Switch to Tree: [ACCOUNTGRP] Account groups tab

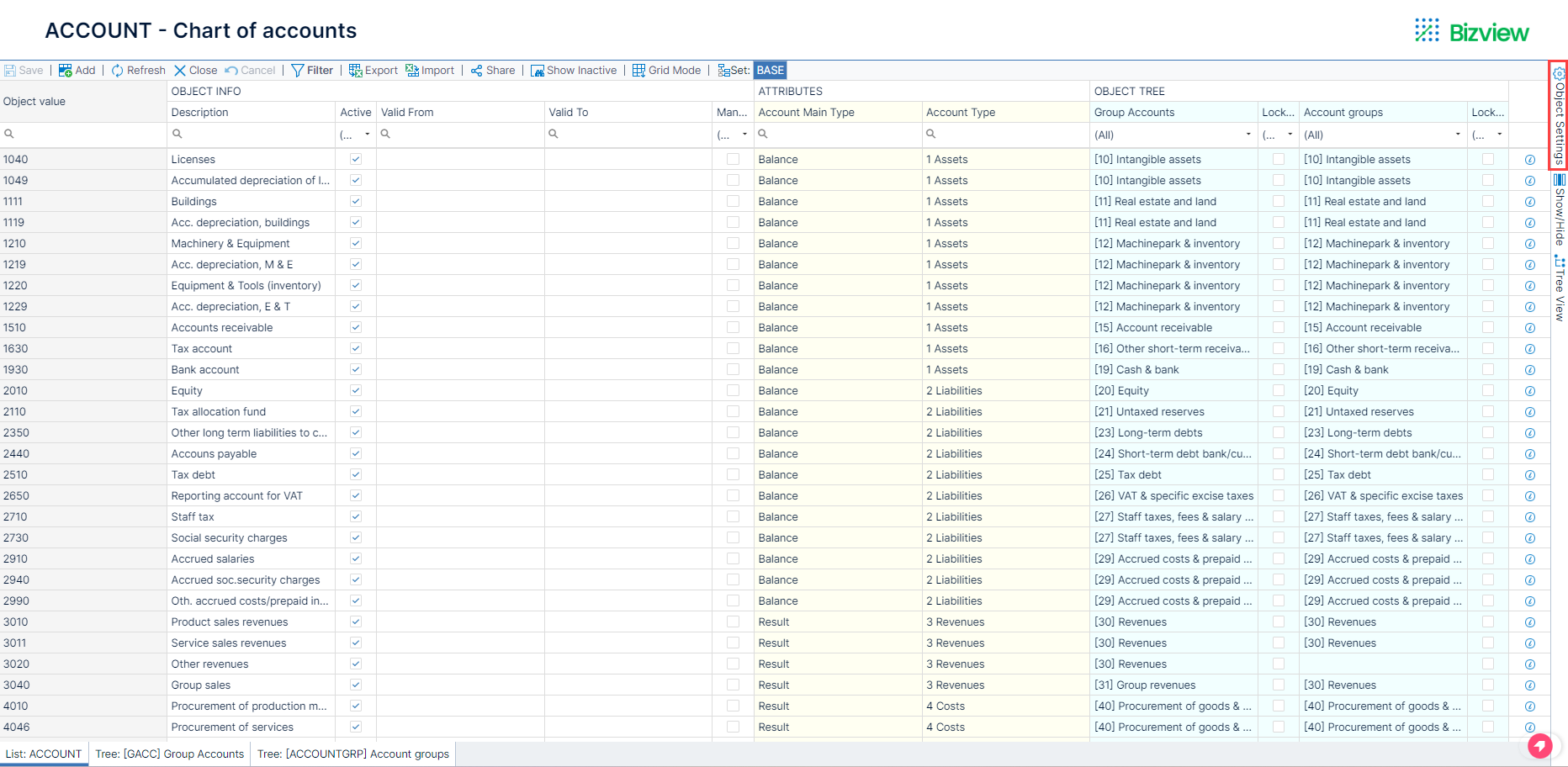(x=353, y=754)
